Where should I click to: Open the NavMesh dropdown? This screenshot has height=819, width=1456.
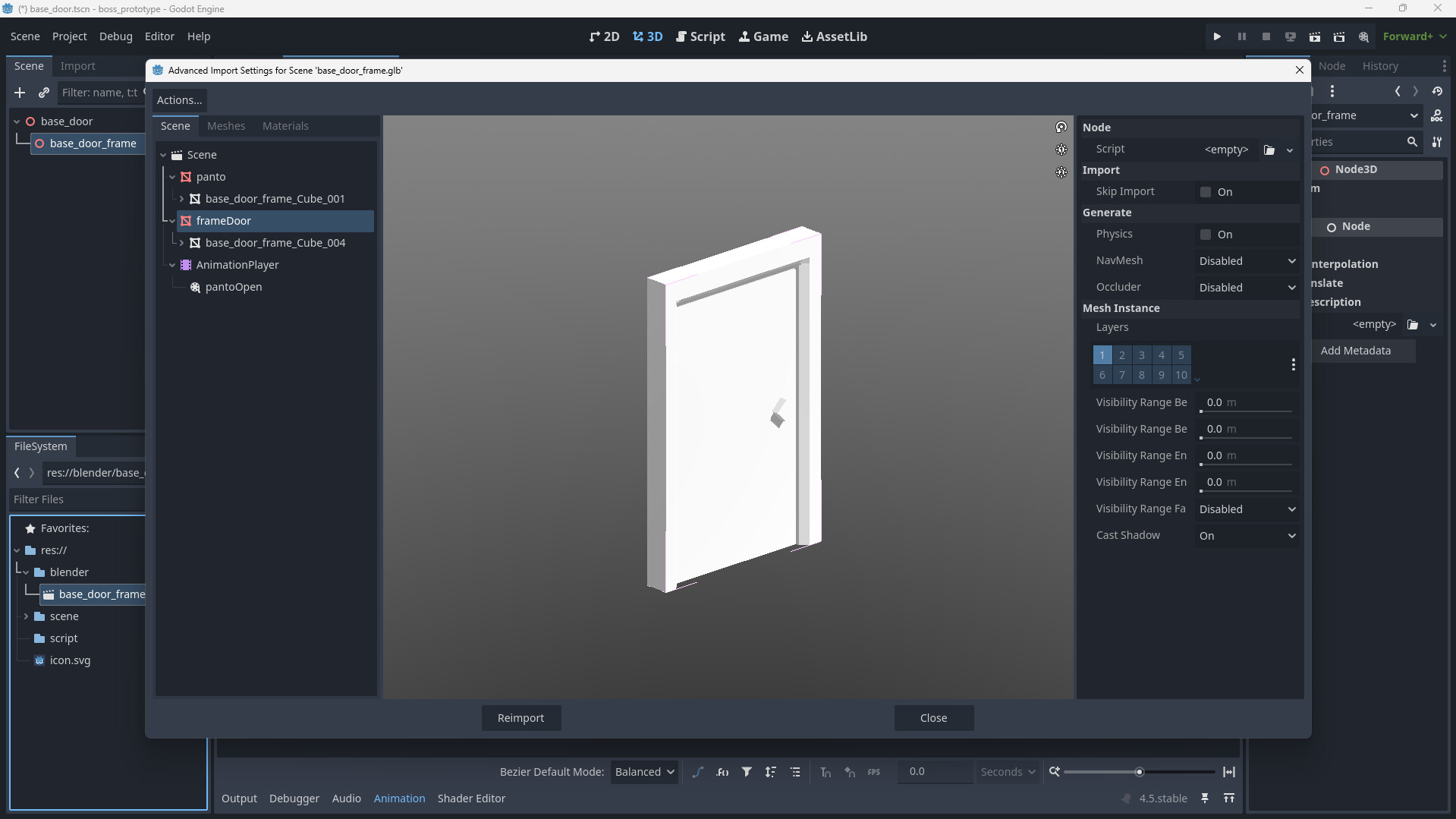(1247, 261)
